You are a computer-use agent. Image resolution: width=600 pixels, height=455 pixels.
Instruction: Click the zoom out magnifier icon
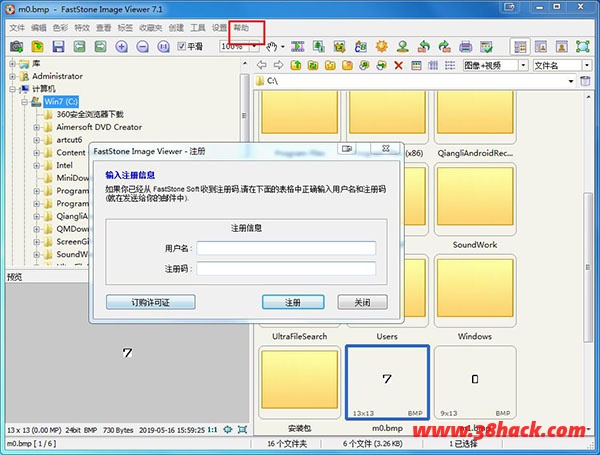(142, 47)
